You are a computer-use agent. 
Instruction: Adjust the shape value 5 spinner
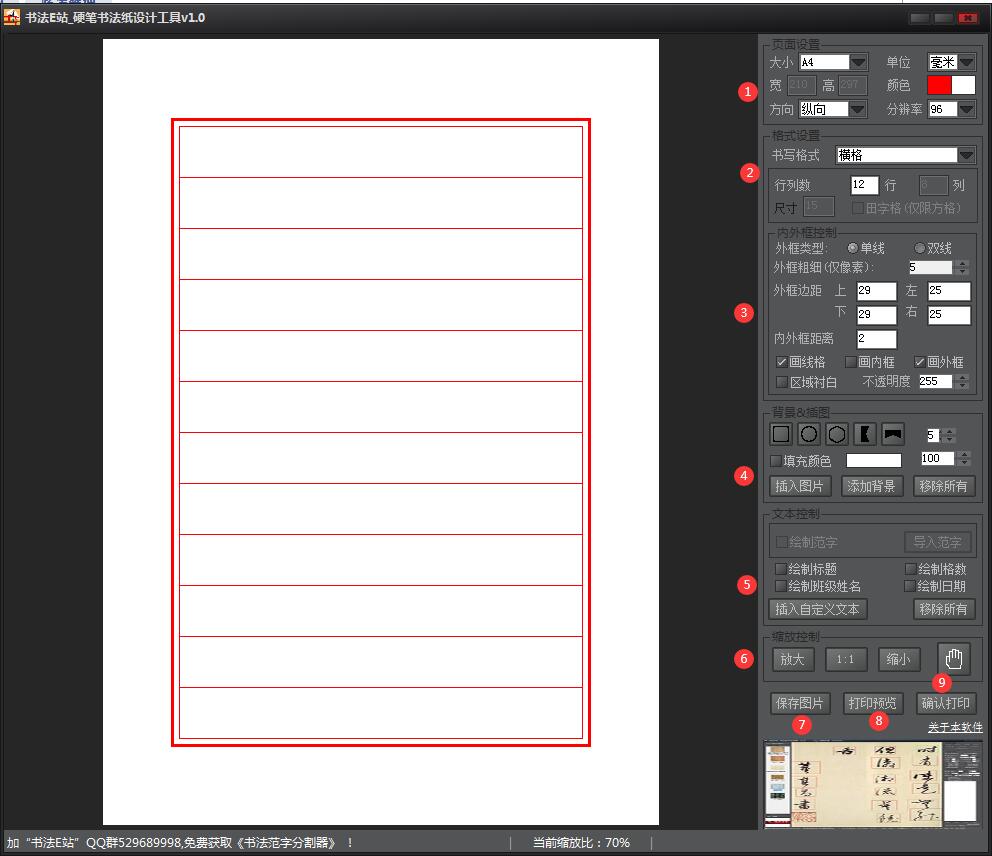coord(949,435)
